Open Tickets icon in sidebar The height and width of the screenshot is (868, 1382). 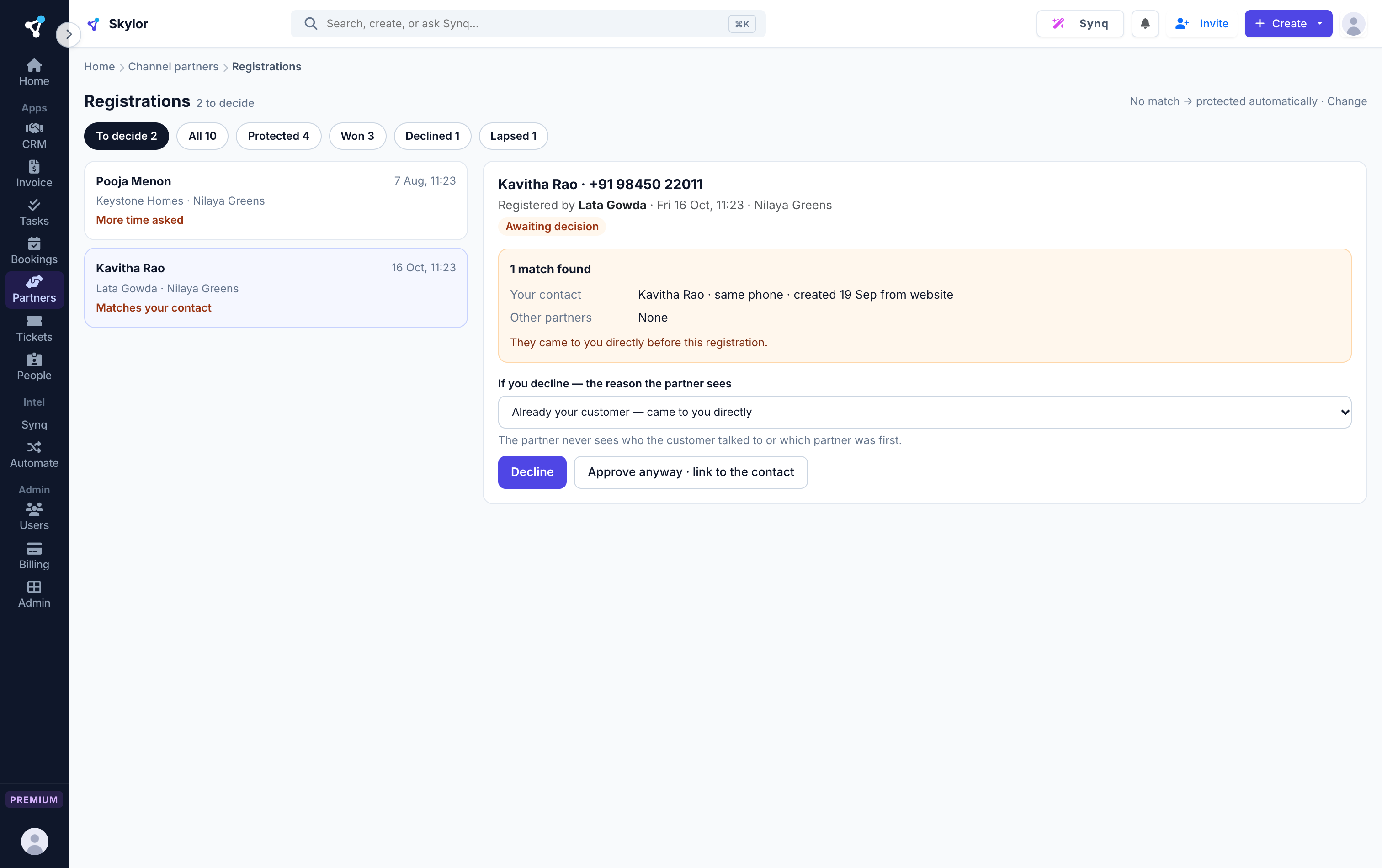point(34,321)
